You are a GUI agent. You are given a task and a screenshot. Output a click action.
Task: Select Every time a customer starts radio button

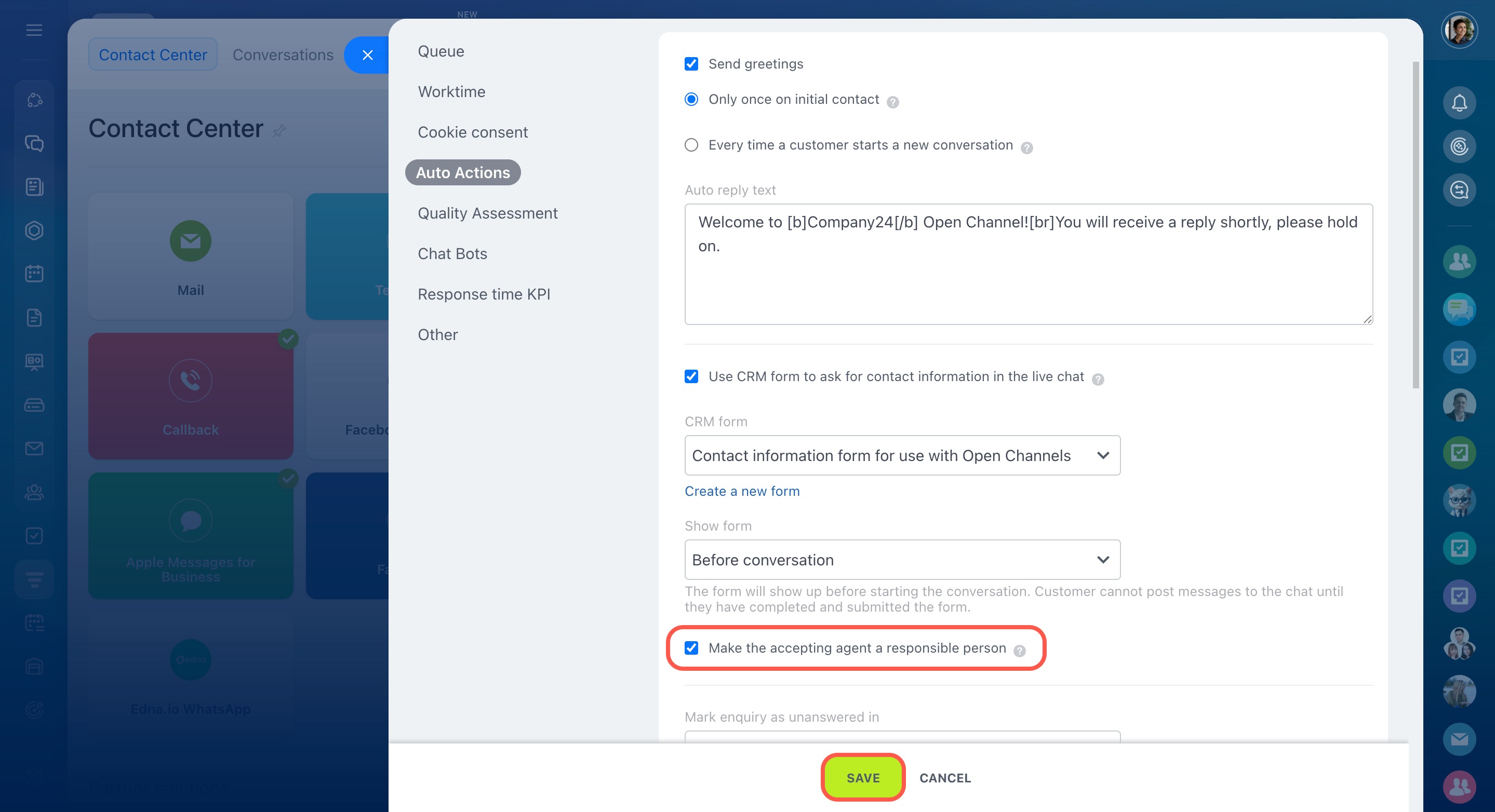point(691,145)
